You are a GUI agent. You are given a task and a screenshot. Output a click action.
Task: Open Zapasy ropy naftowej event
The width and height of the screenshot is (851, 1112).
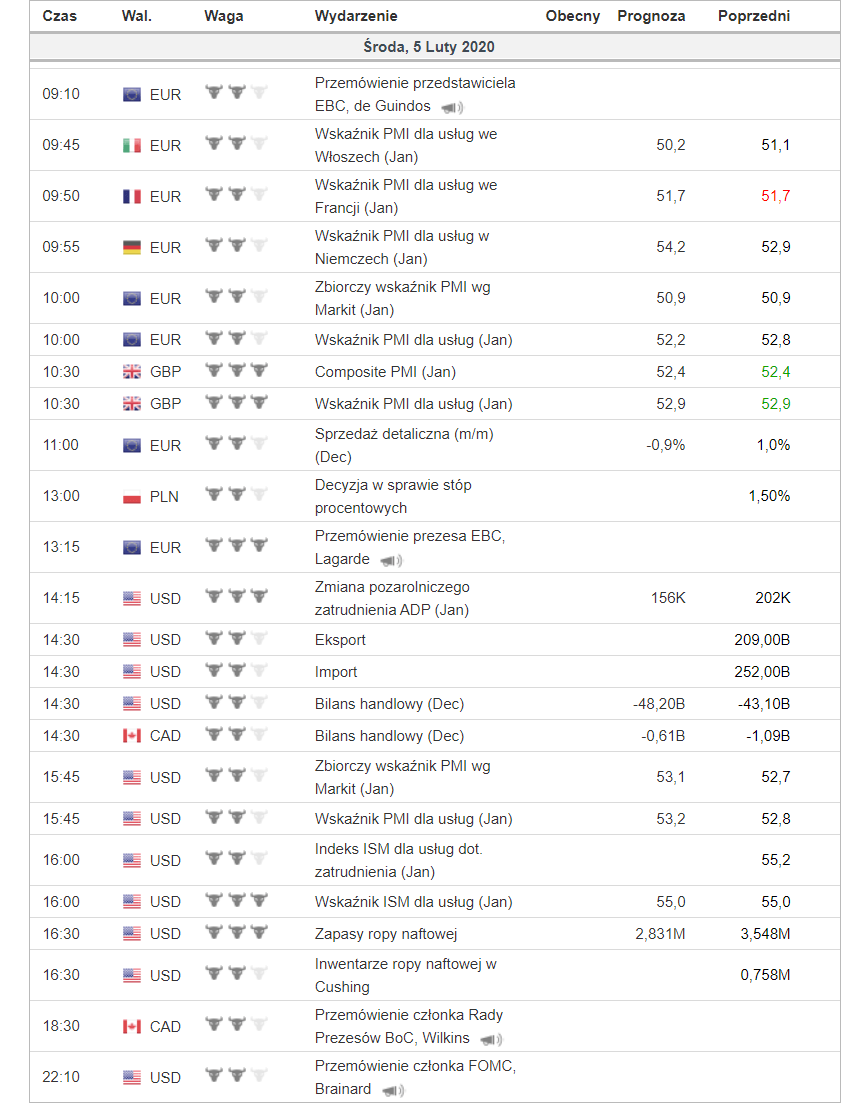(x=386, y=934)
